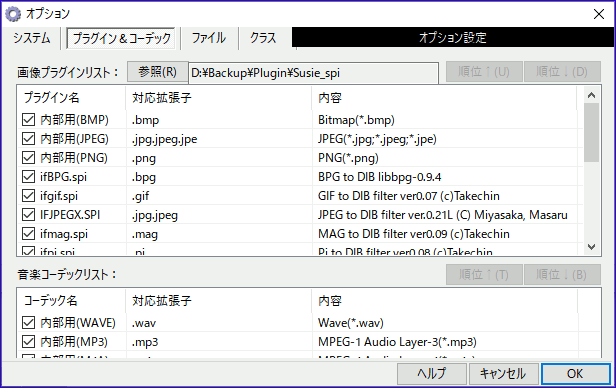Toggle the ifBPG.spi plugin checkbox
This screenshot has height=388, width=616.
click(28, 177)
